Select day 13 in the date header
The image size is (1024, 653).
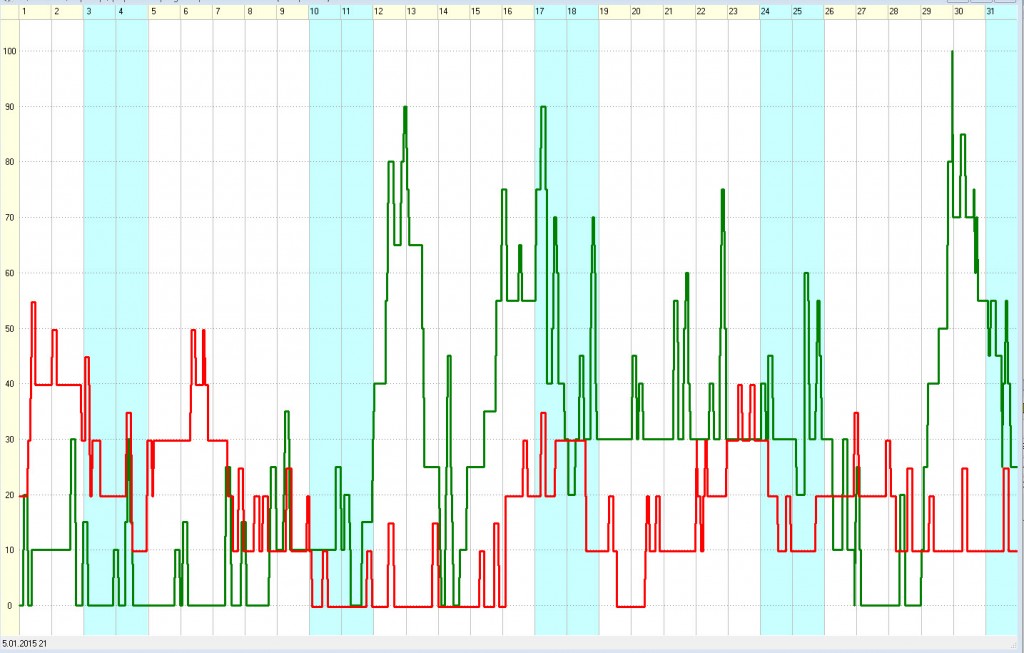(x=422, y=11)
